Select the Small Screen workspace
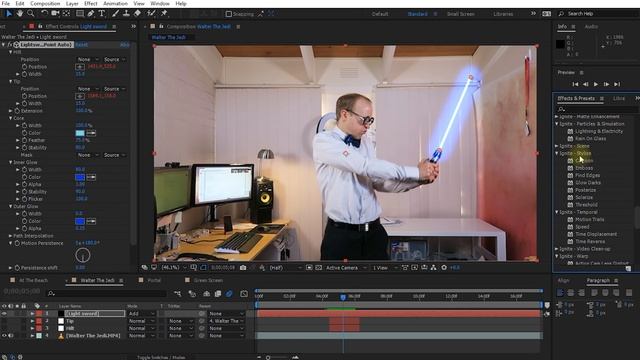 coord(460,14)
